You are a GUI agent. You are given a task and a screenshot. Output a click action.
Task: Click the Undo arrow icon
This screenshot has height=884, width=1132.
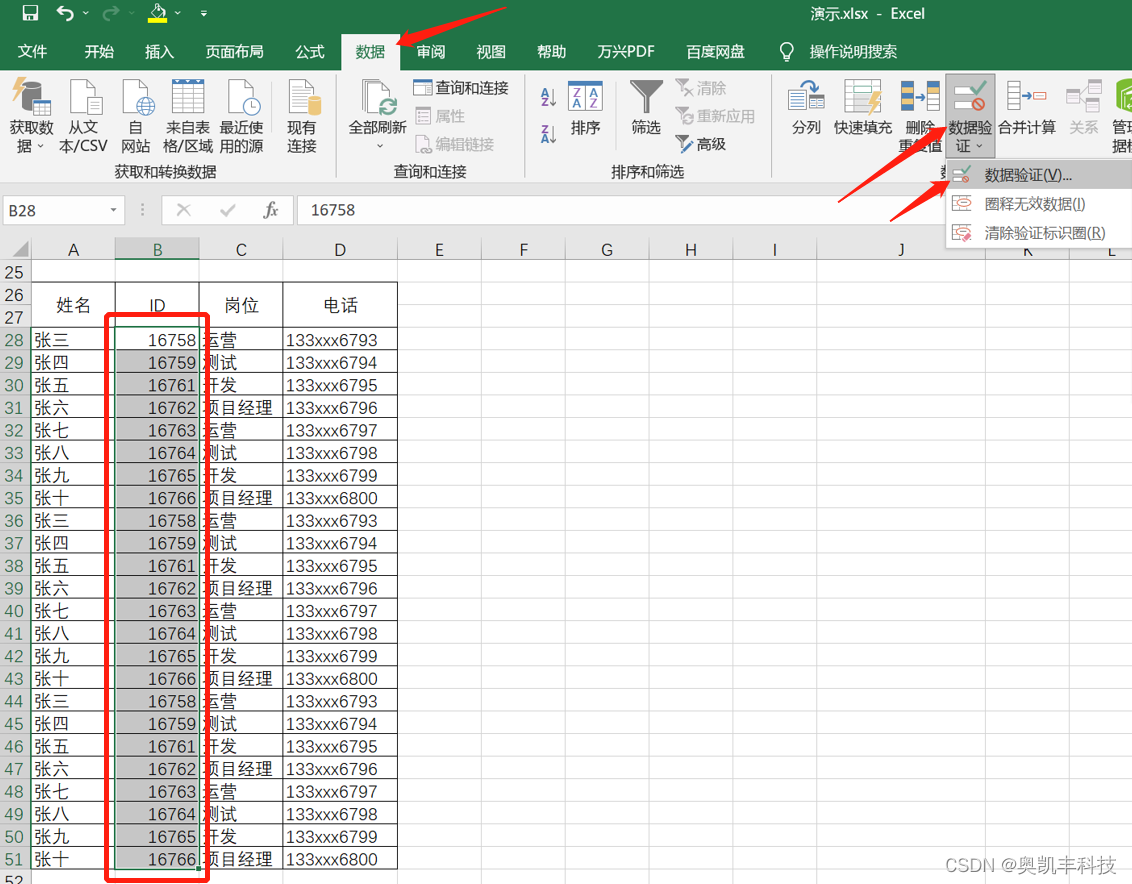click(65, 13)
